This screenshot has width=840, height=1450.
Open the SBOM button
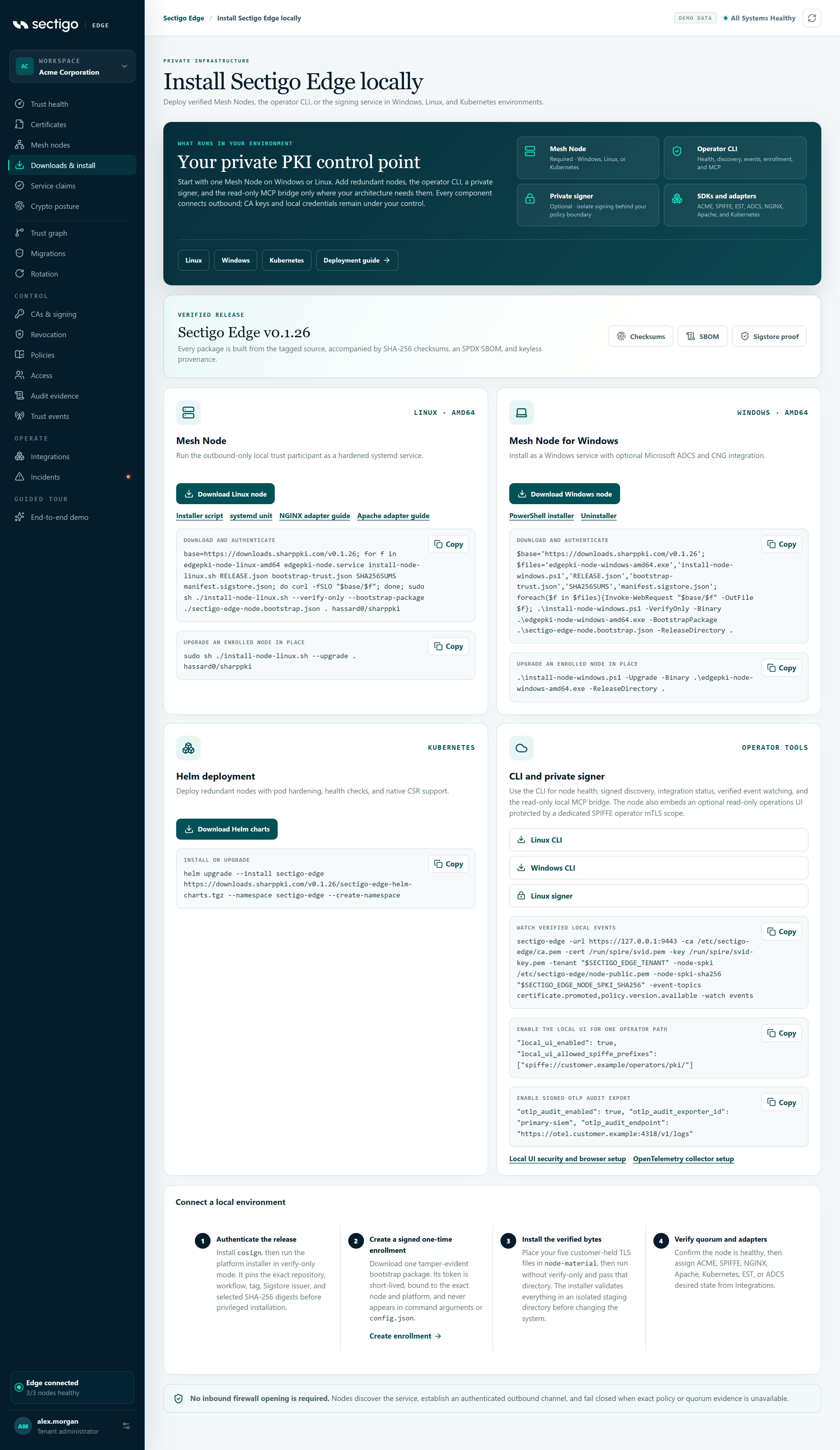703,337
